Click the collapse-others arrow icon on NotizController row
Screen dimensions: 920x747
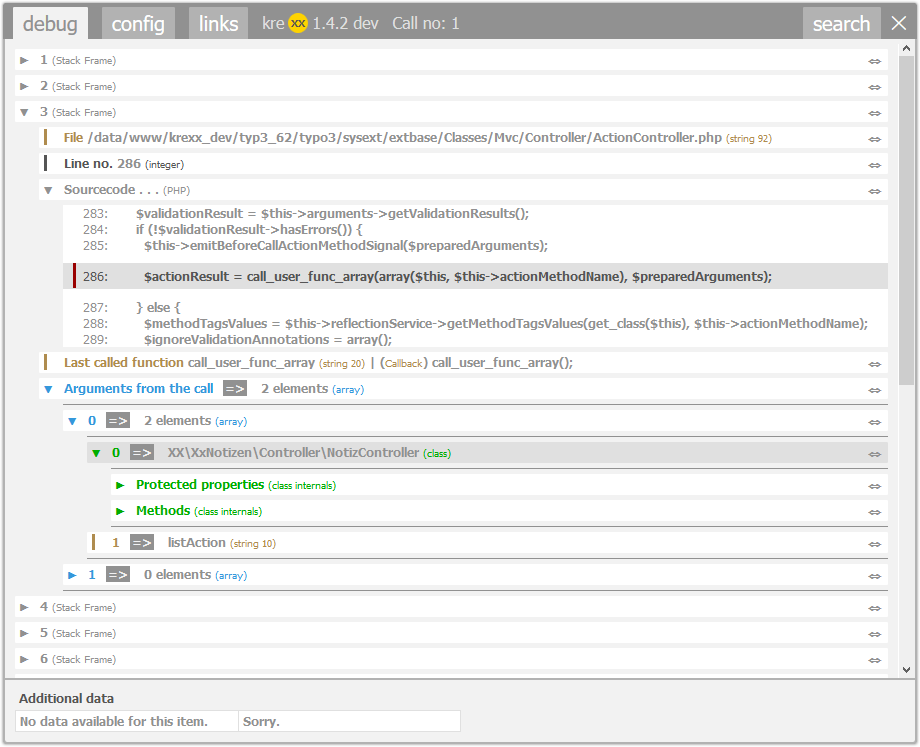click(x=875, y=454)
